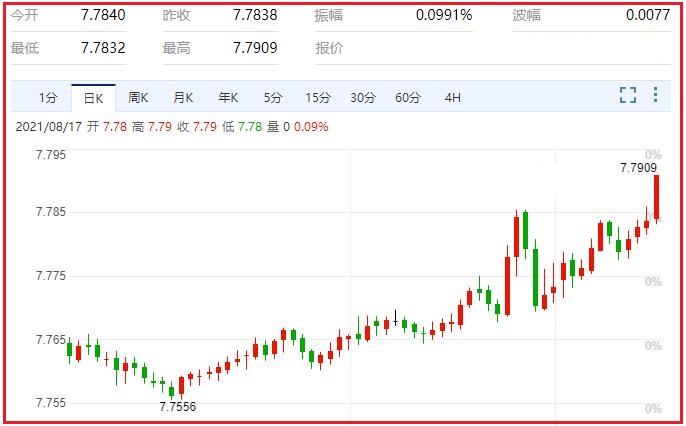Select the 年K yearly chart tab

[x=228, y=98]
